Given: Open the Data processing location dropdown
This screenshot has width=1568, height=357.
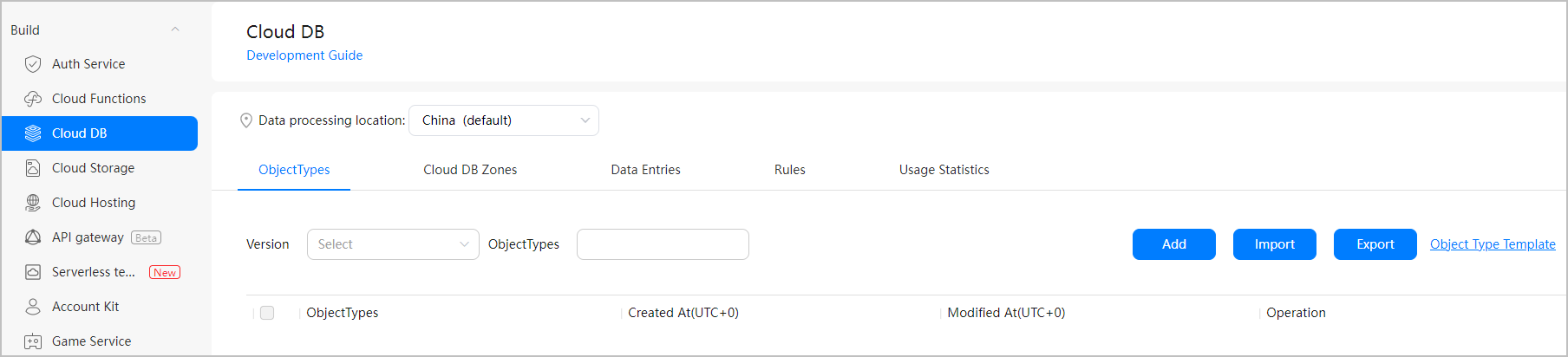Looking at the screenshot, I should pyautogui.click(x=504, y=120).
